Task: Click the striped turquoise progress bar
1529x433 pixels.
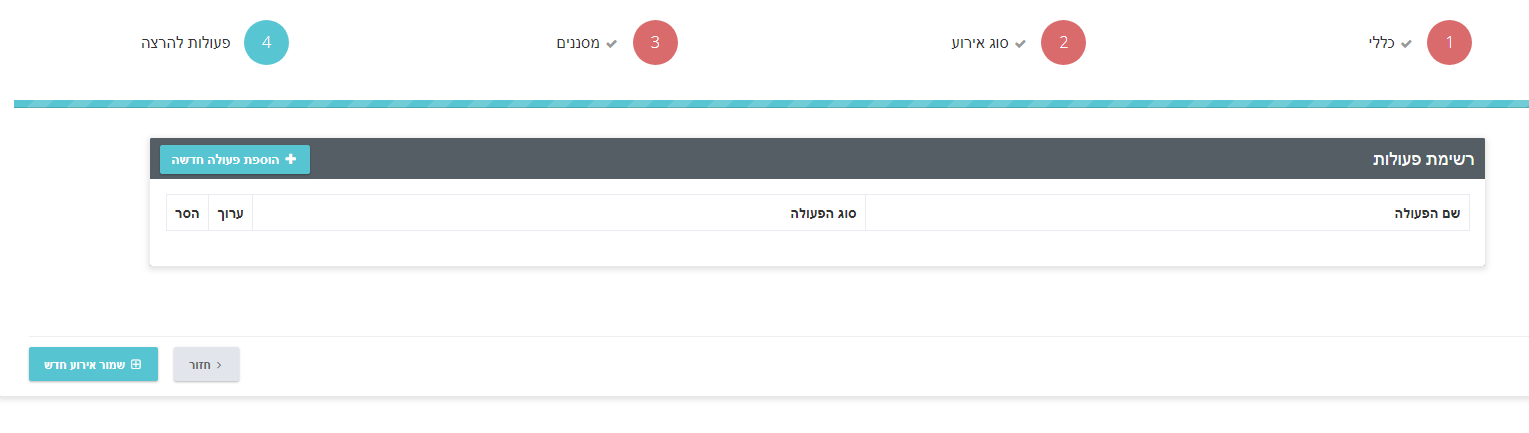Action: tap(771, 104)
